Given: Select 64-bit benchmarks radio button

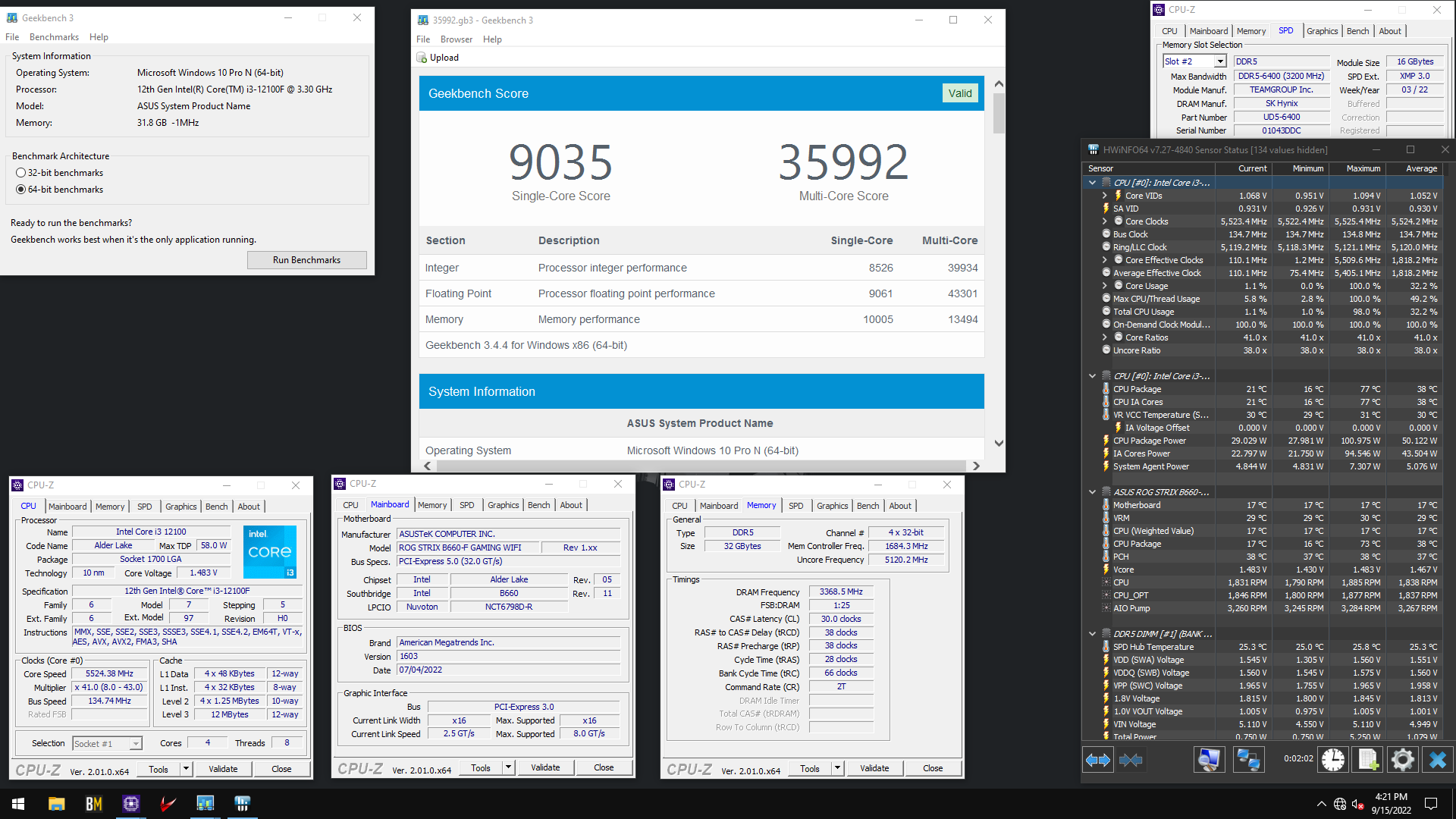Looking at the screenshot, I should (x=21, y=190).
